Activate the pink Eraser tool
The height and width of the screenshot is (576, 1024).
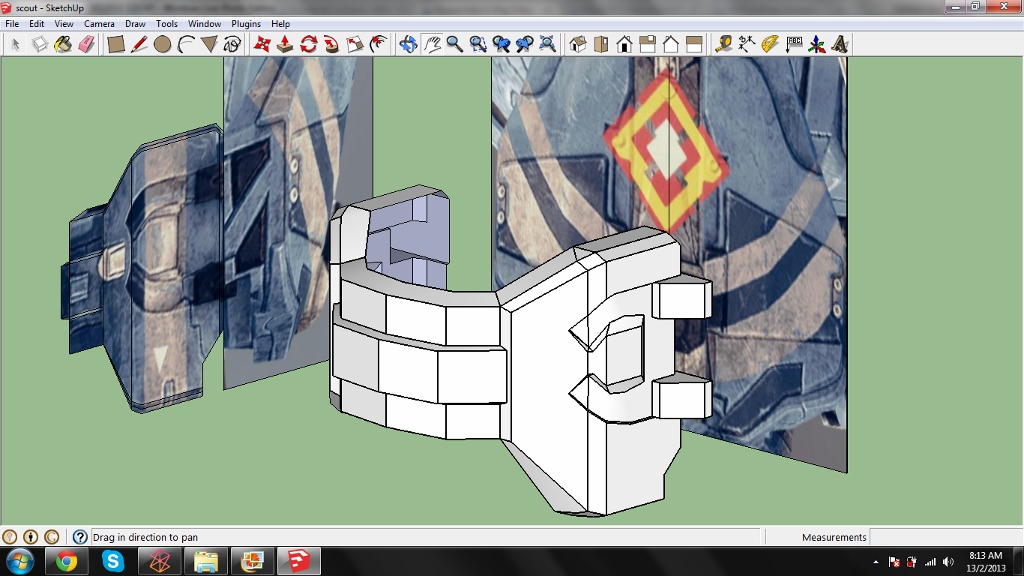point(86,44)
